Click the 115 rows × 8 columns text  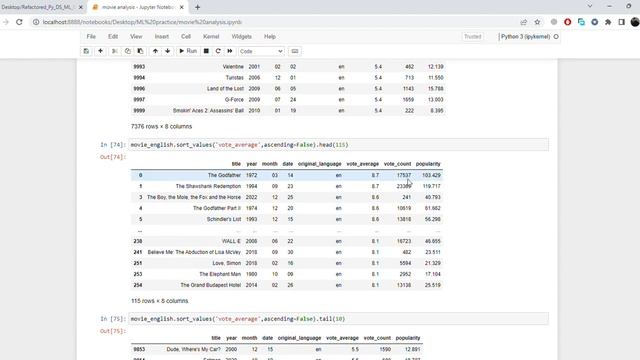point(160,301)
